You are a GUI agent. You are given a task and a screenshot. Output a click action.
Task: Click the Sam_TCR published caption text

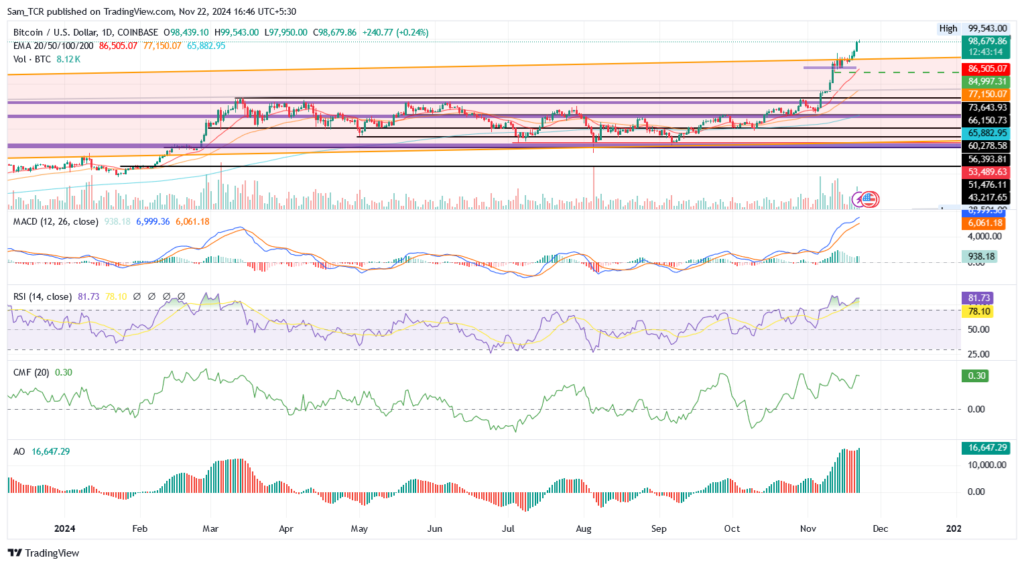point(151,11)
